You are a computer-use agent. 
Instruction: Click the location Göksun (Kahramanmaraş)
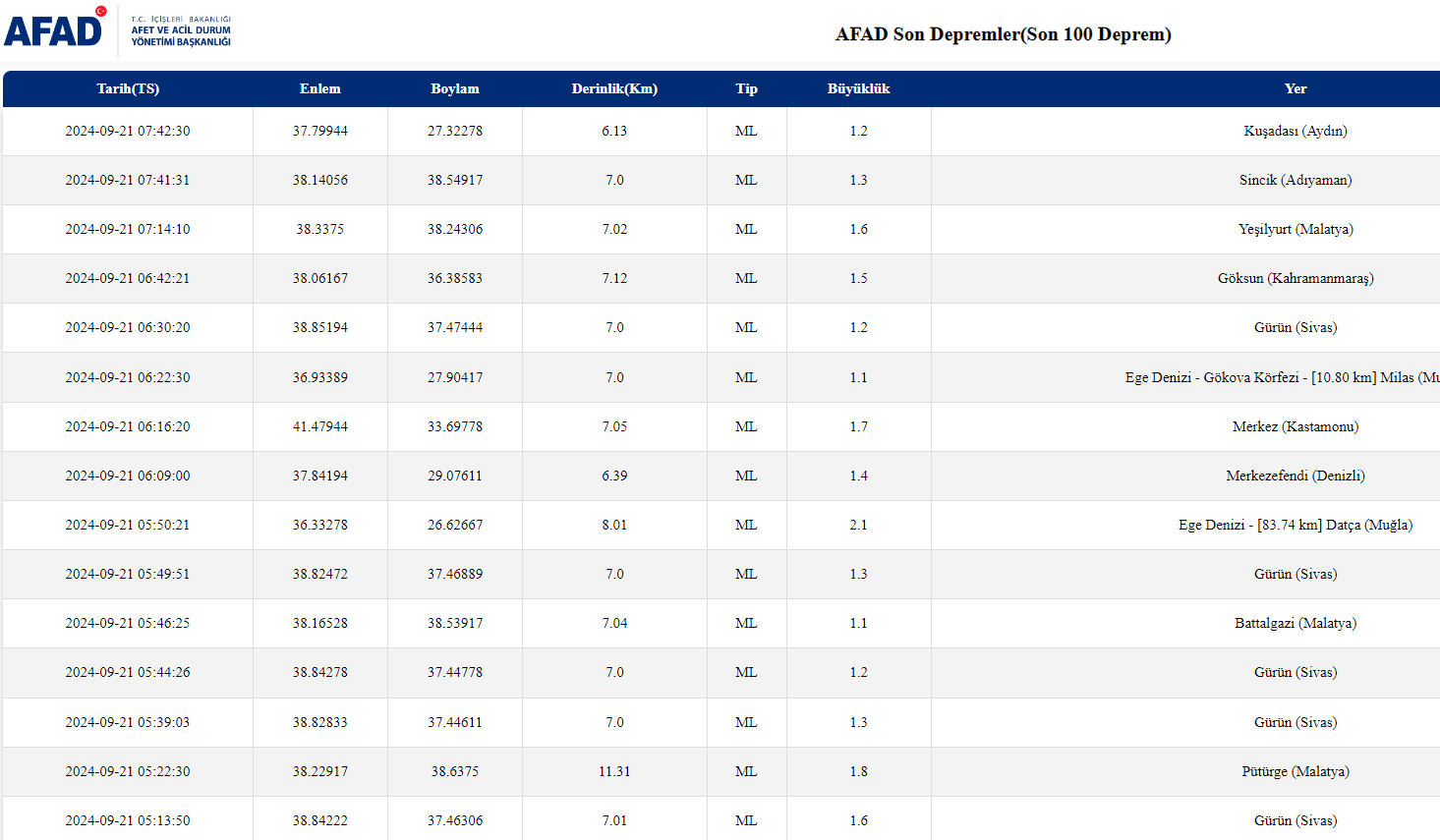click(1296, 278)
